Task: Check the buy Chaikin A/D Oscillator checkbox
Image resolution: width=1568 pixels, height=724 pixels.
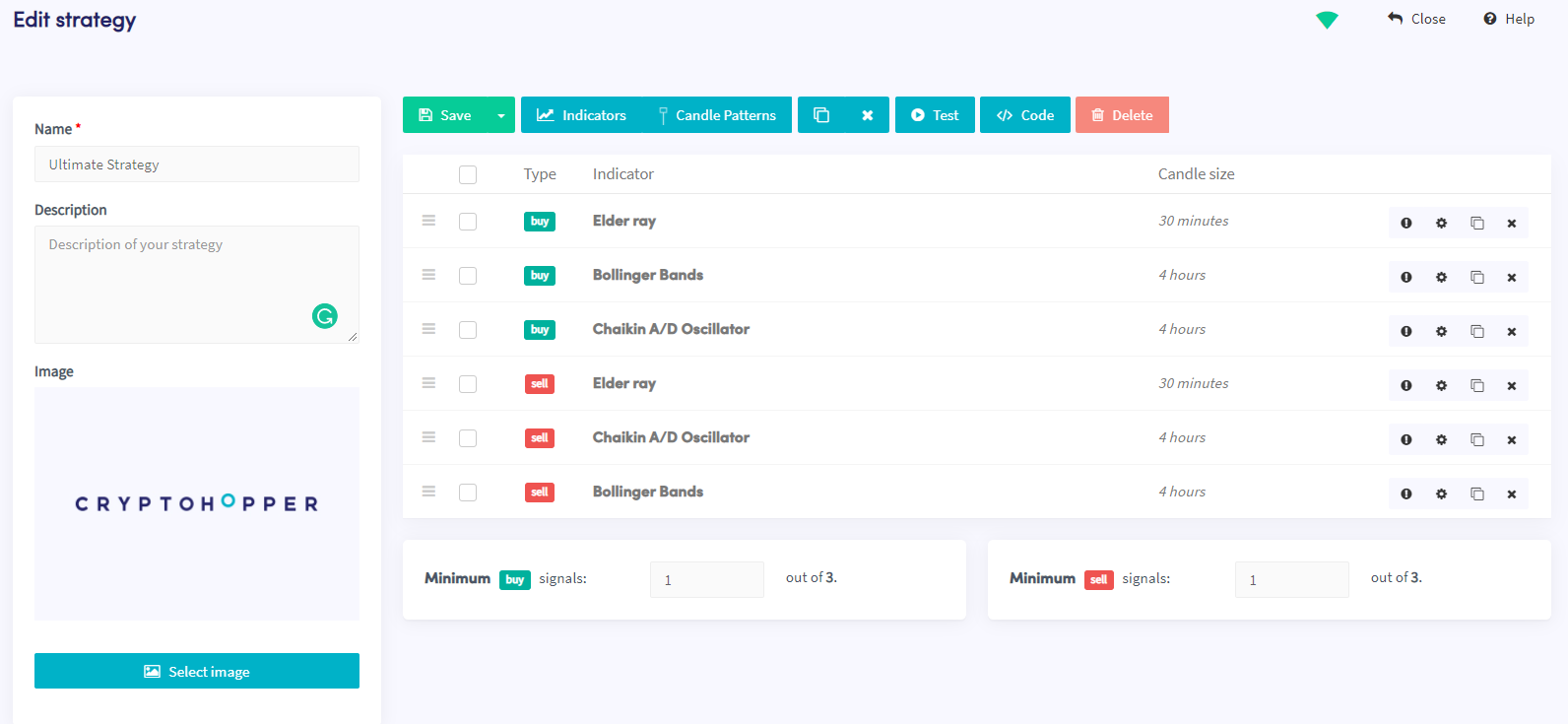Action: point(468,330)
